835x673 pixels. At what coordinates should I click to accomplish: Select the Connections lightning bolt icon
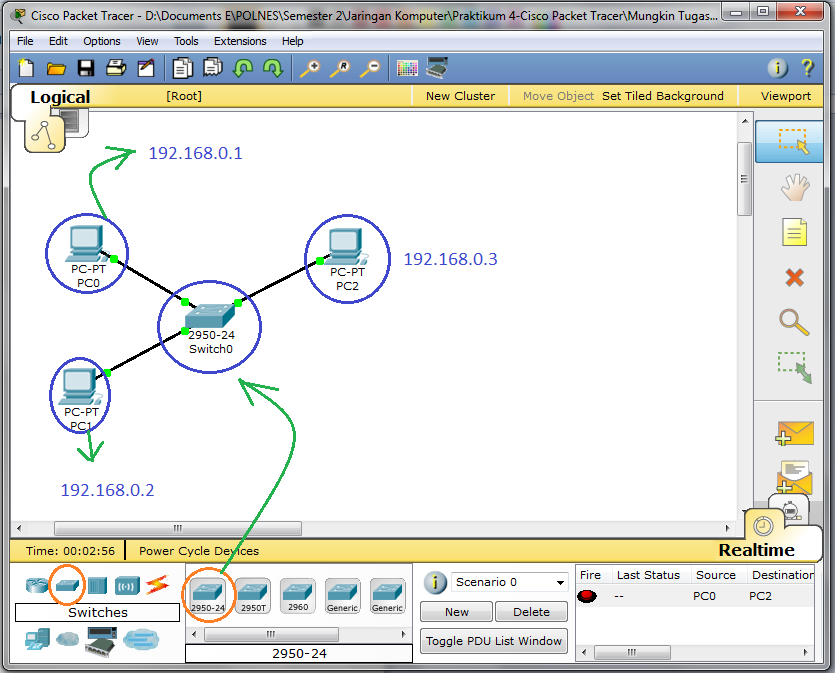coord(158,585)
